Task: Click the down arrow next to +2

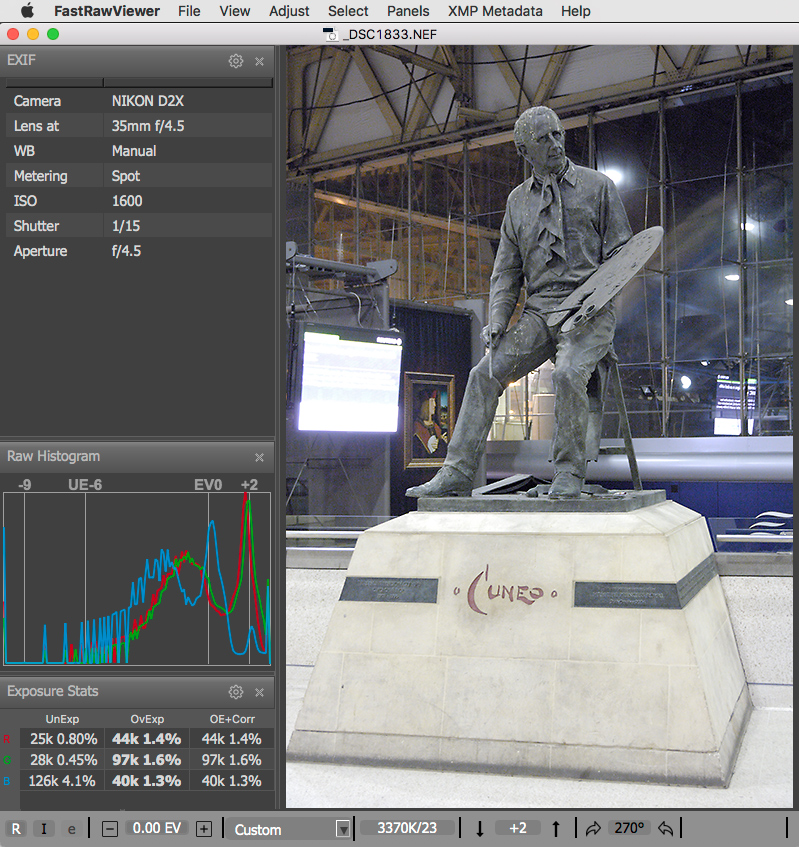Action: (480, 829)
